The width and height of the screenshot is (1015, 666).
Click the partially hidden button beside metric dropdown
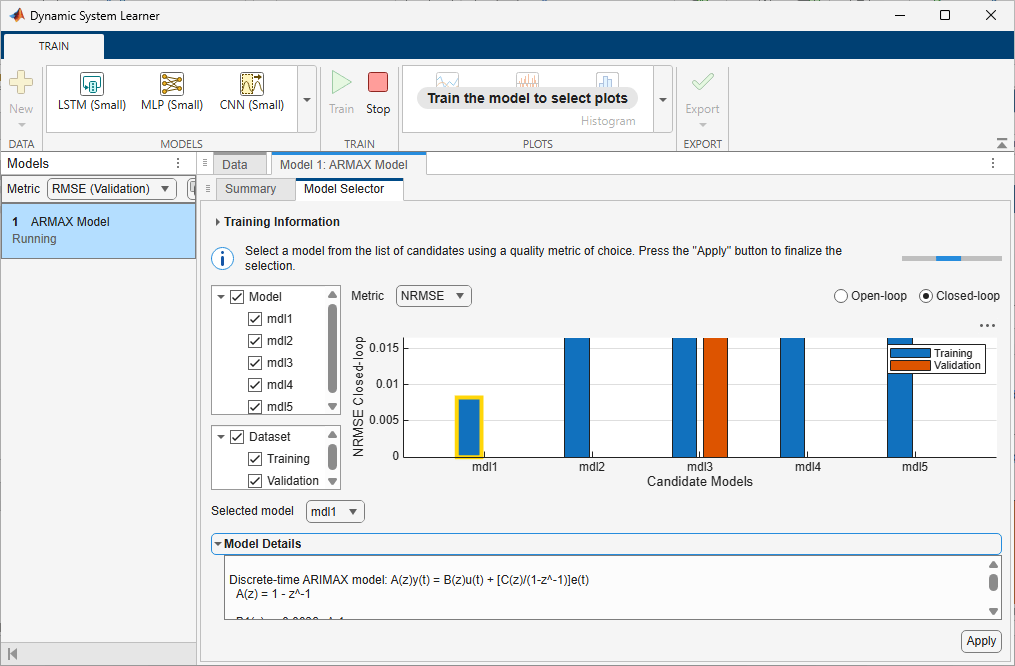[192, 189]
